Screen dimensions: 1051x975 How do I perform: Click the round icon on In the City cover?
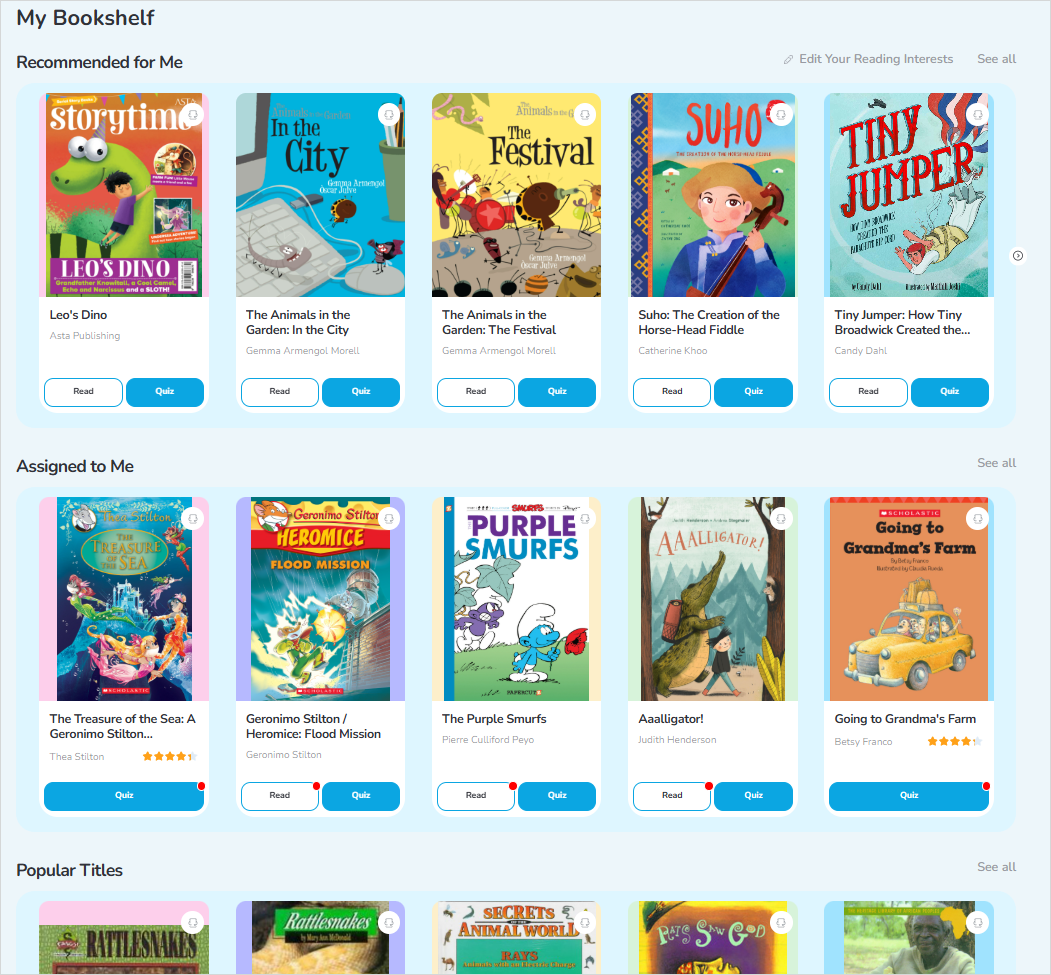[389, 115]
